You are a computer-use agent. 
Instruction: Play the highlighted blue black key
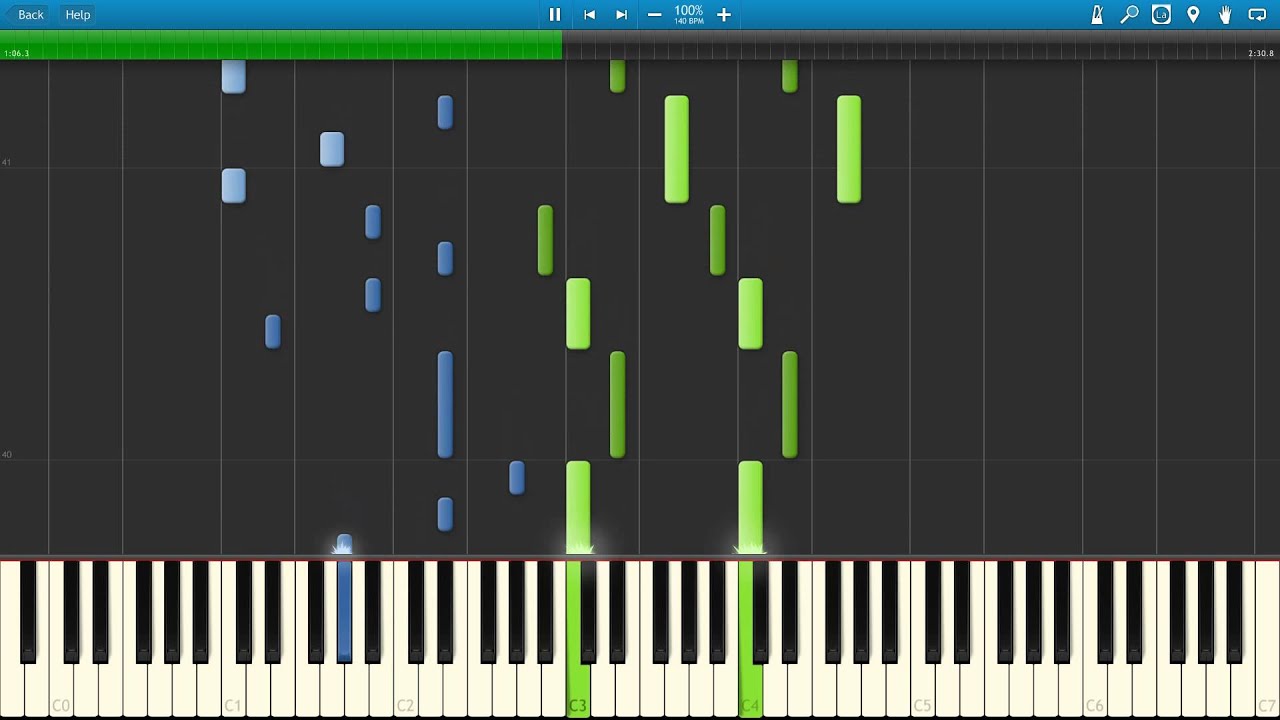344,610
